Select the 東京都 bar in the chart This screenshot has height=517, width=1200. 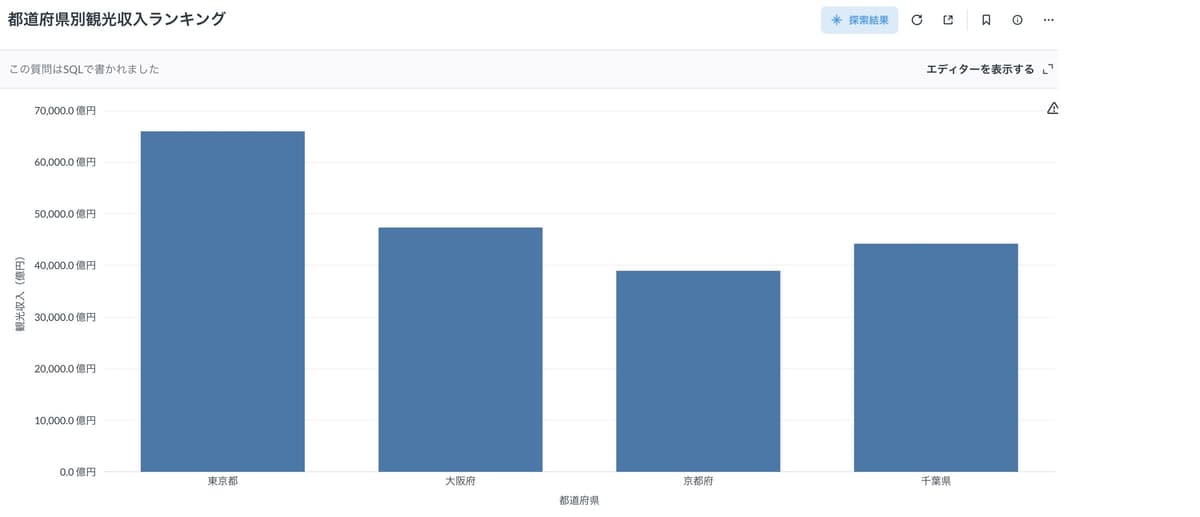point(222,301)
